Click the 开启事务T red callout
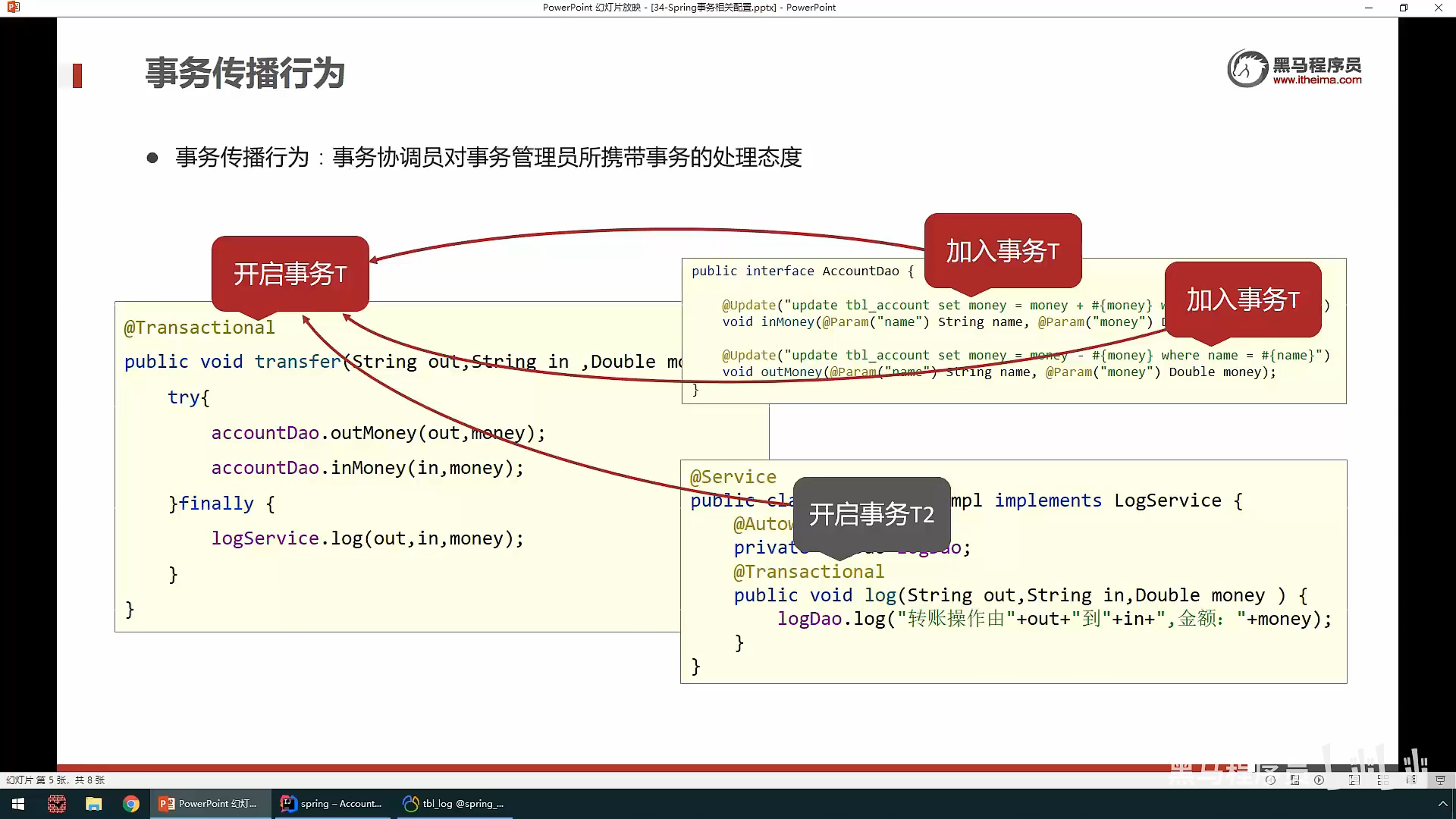 [x=290, y=274]
